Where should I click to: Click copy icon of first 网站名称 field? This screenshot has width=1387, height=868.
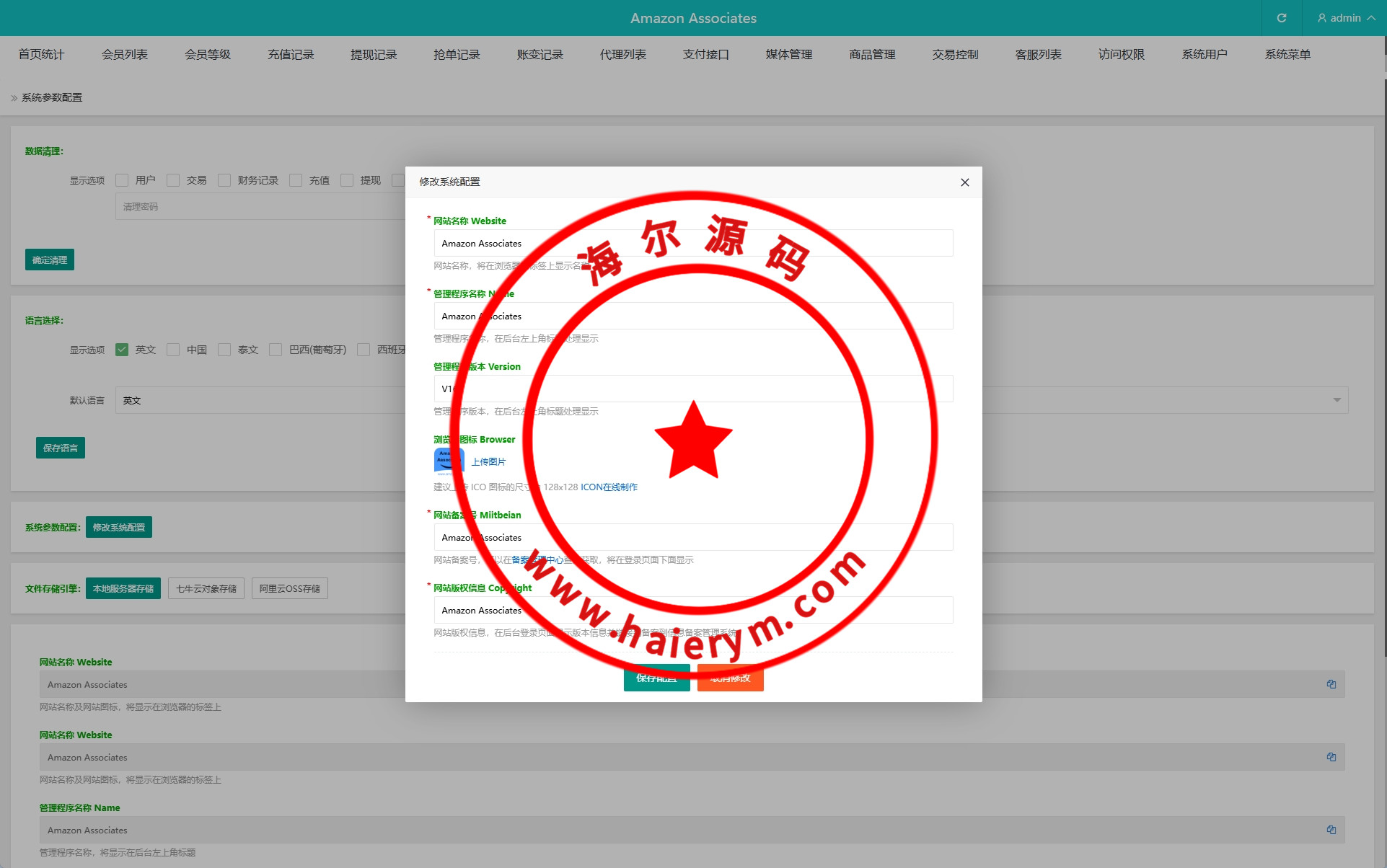click(x=1331, y=684)
